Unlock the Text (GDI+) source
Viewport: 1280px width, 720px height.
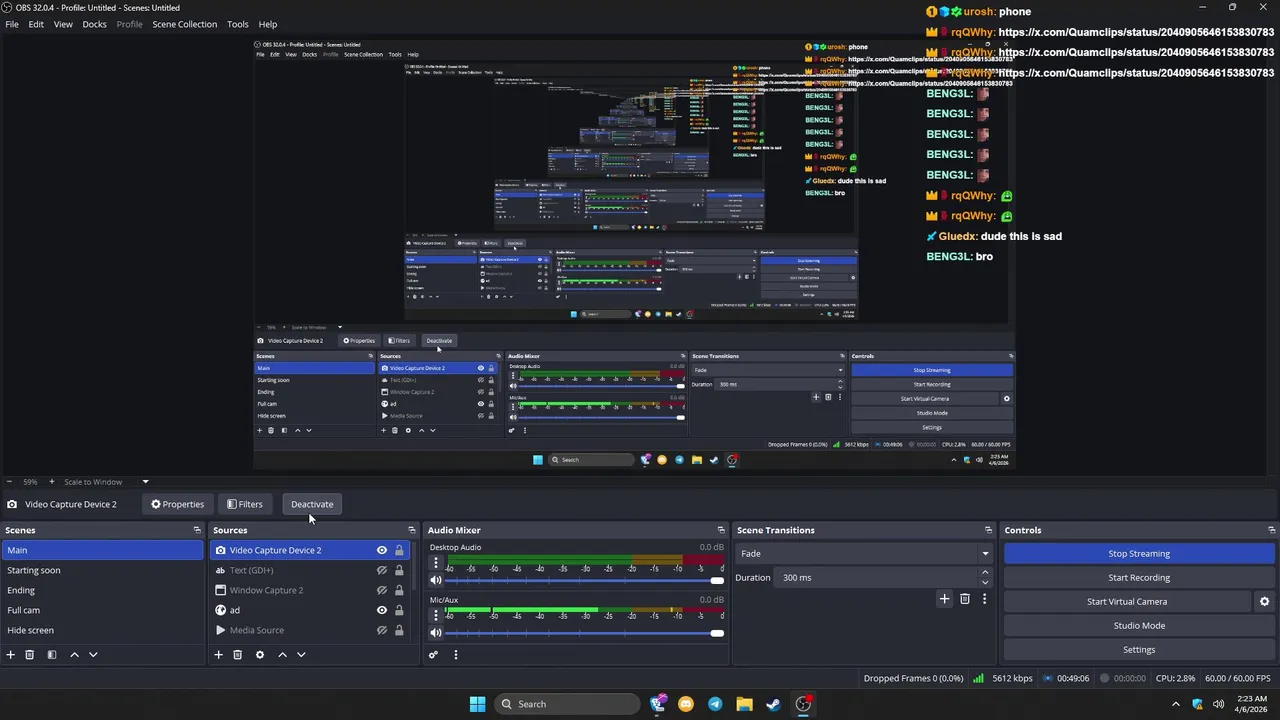coord(399,570)
